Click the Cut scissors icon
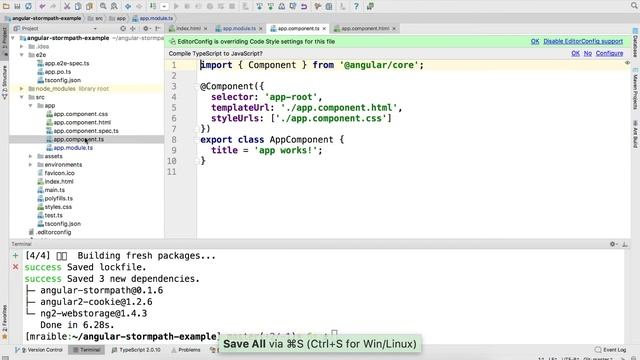The height and width of the screenshot is (360, 640). [67, 7]
